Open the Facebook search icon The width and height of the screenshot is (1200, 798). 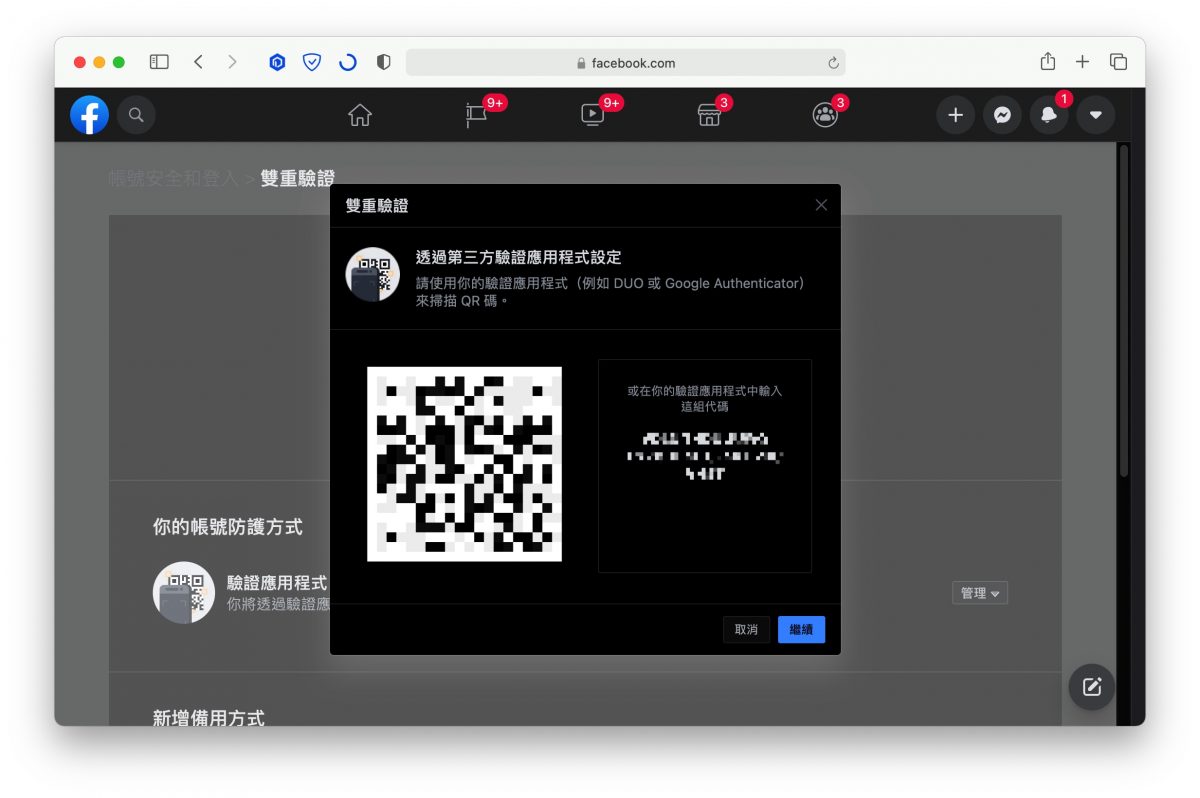point(137,115)
